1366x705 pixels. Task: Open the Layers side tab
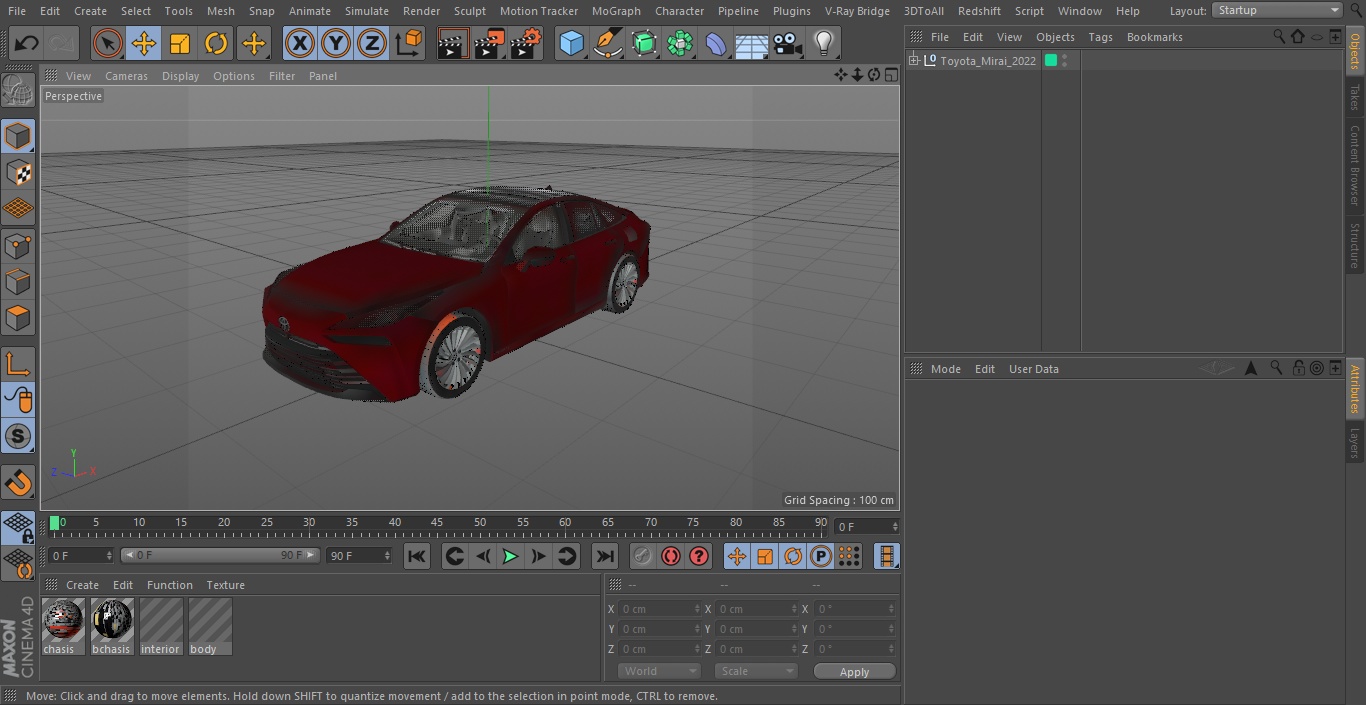click(1355, 443)
